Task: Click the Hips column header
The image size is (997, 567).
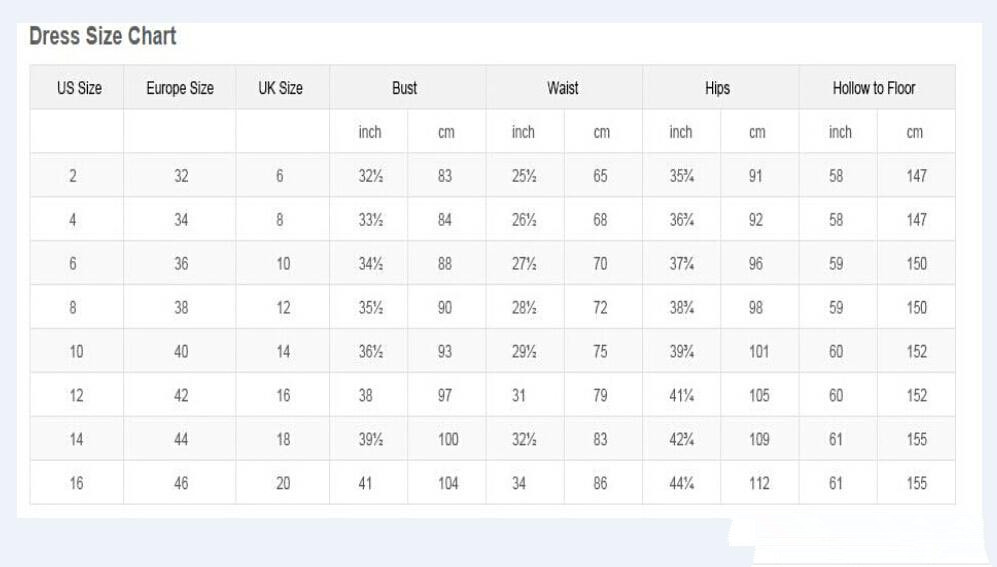Action: click(717, 88)
